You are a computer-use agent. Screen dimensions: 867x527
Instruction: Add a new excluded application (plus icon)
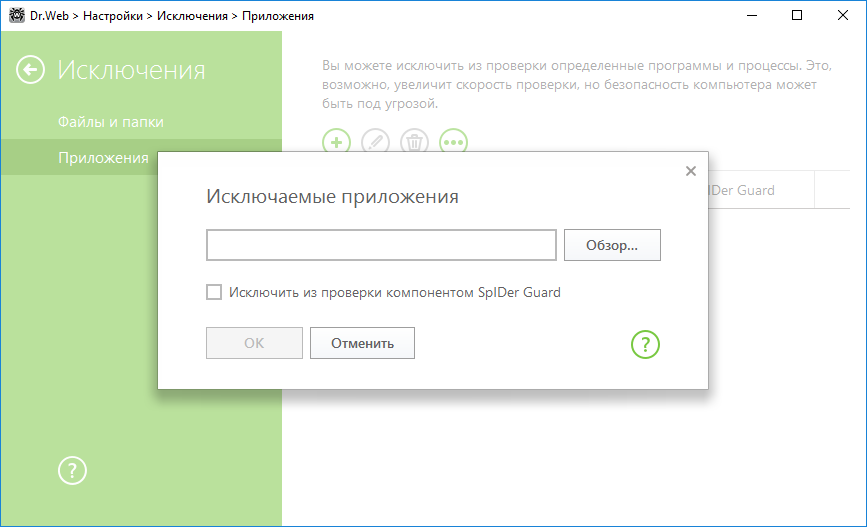point(336,141)
